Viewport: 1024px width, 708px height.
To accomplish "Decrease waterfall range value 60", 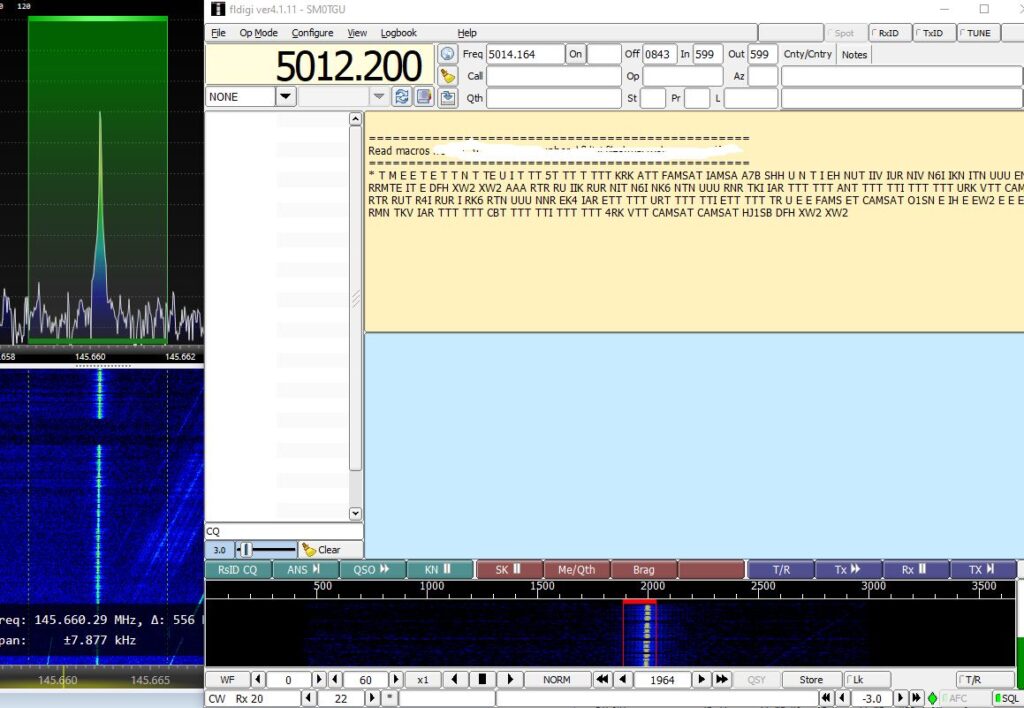I will (335, 679).
